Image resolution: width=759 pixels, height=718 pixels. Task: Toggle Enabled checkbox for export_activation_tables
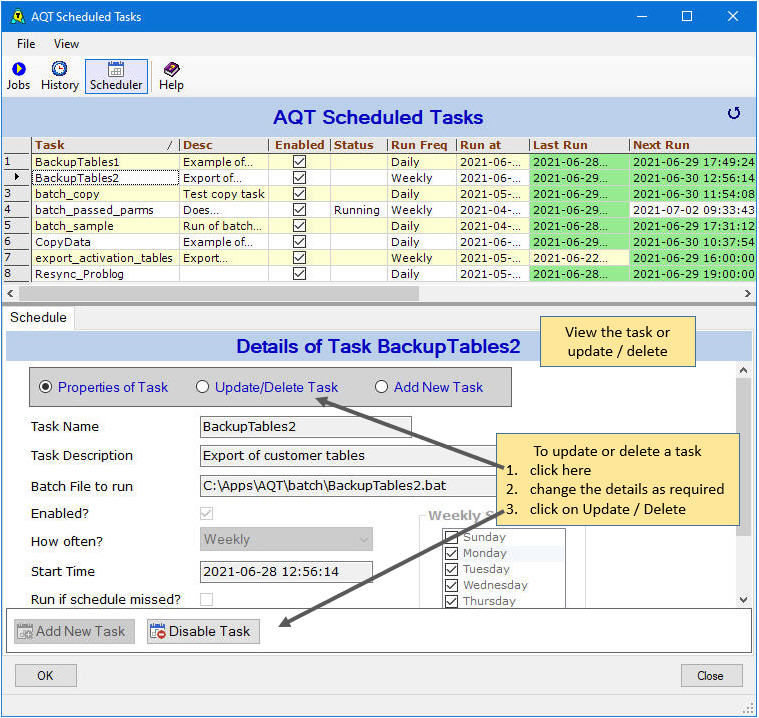300,258
